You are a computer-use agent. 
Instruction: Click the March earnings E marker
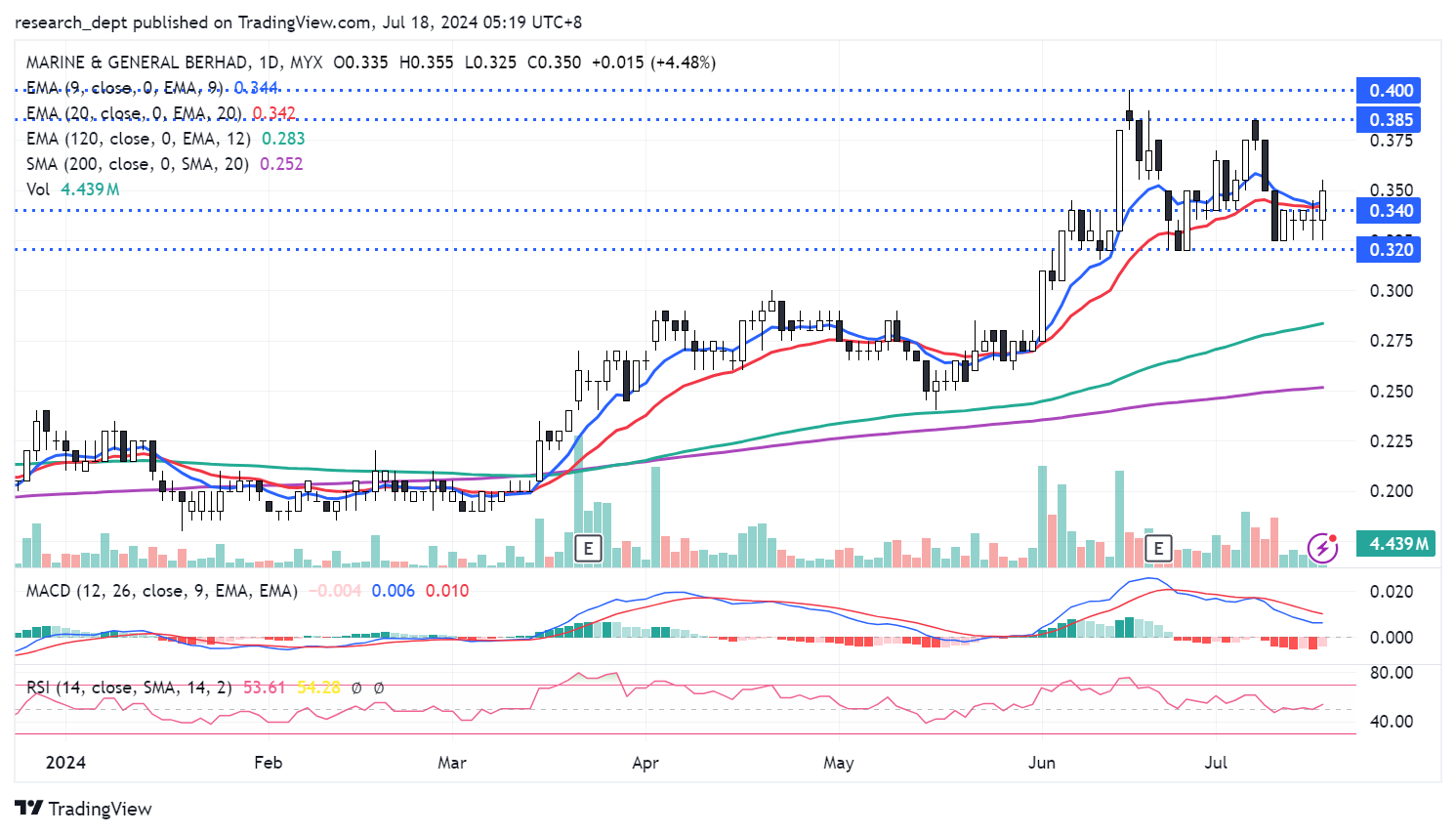[x=588, y=548]
